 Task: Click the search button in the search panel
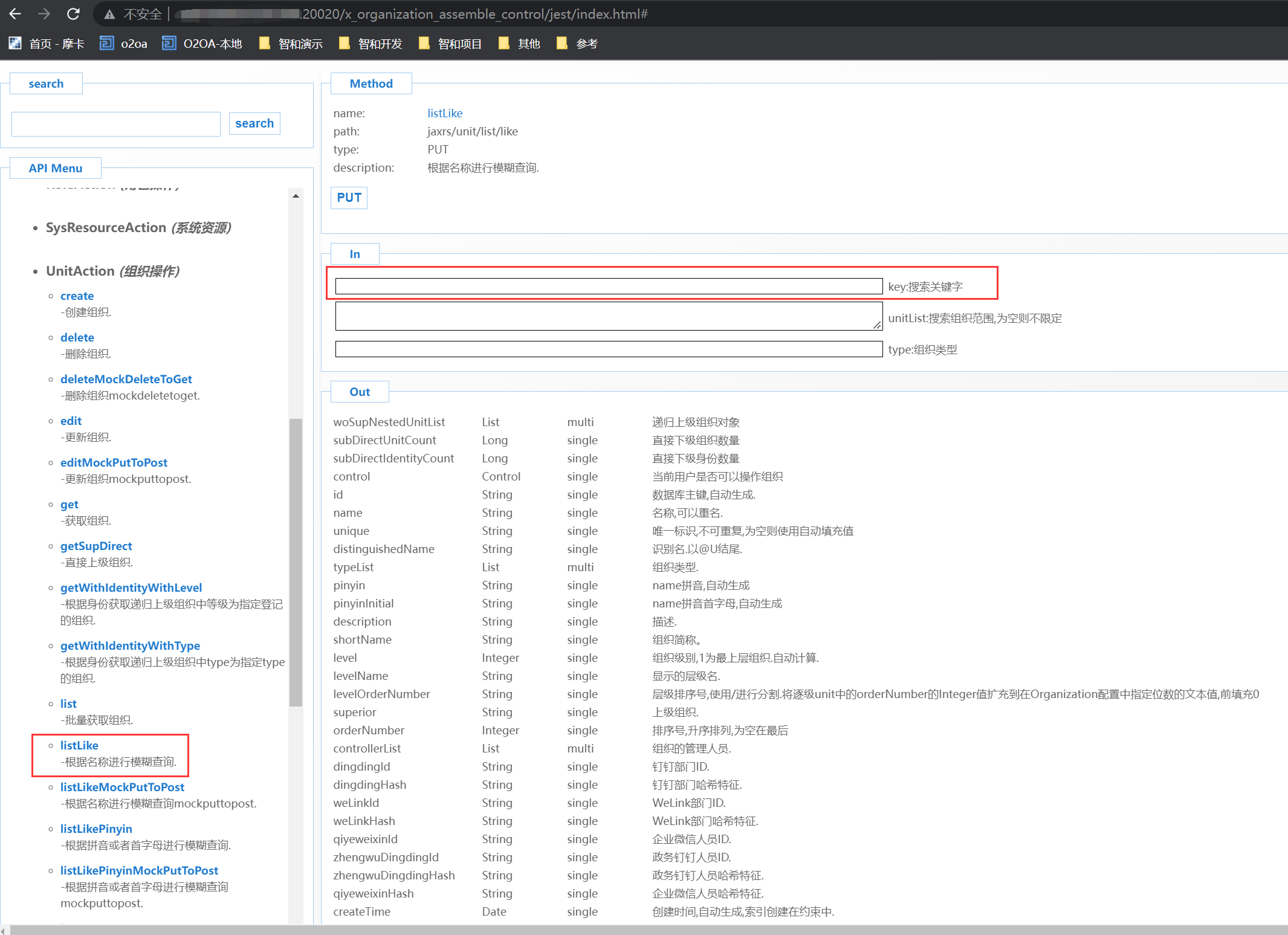click(x=254, y=123)
